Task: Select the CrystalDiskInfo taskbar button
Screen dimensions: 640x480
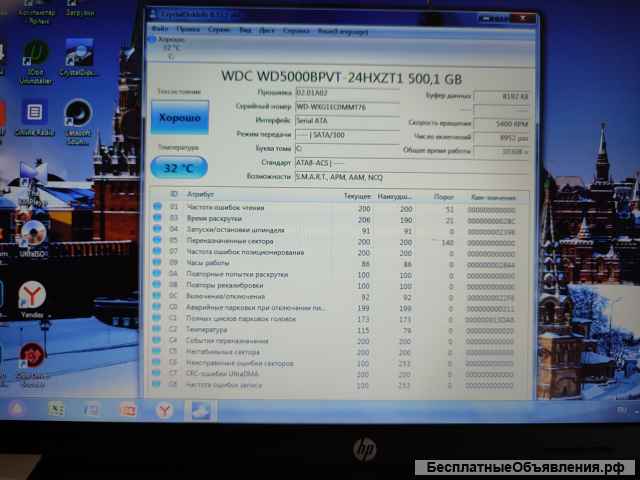Action: 200,410
